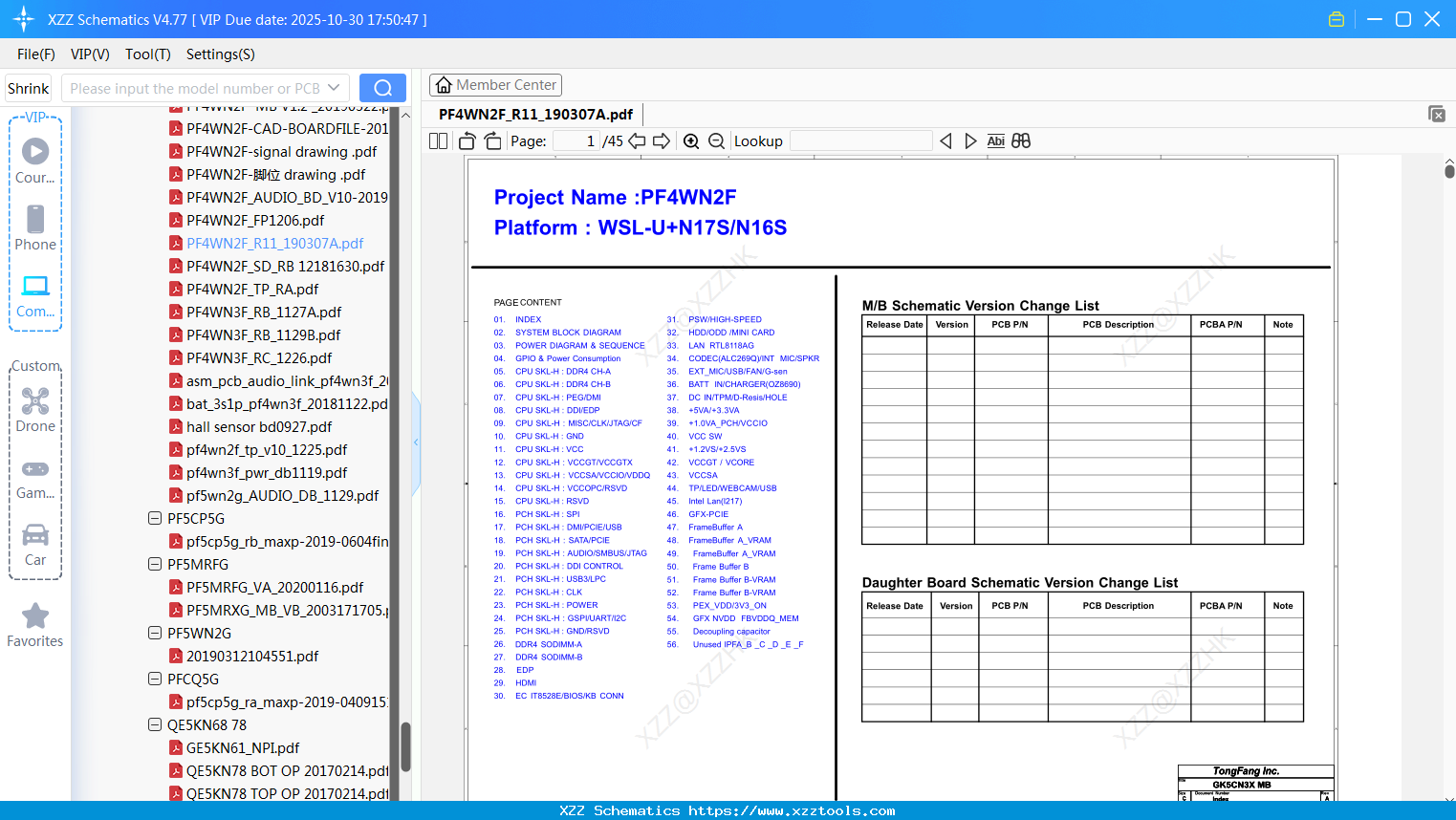
Task: Open the Member Center
Action: pyautogui.click(x=495, y=85)
